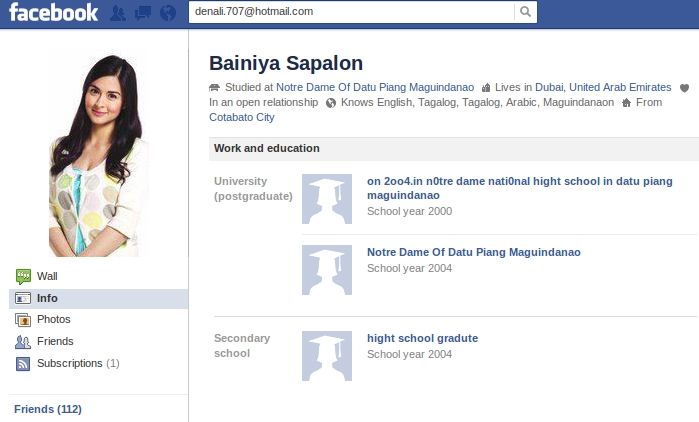Open messages icon in top bar

[x=143, y=13]
